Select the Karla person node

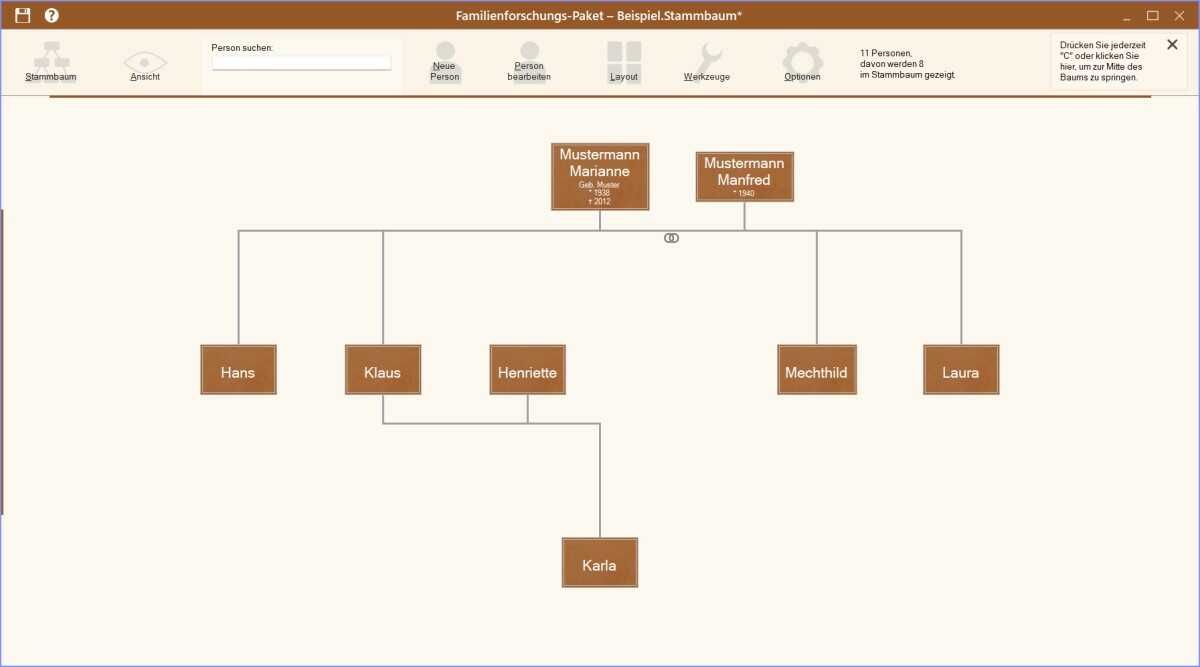pyautogui.click(x=600, y=563)
